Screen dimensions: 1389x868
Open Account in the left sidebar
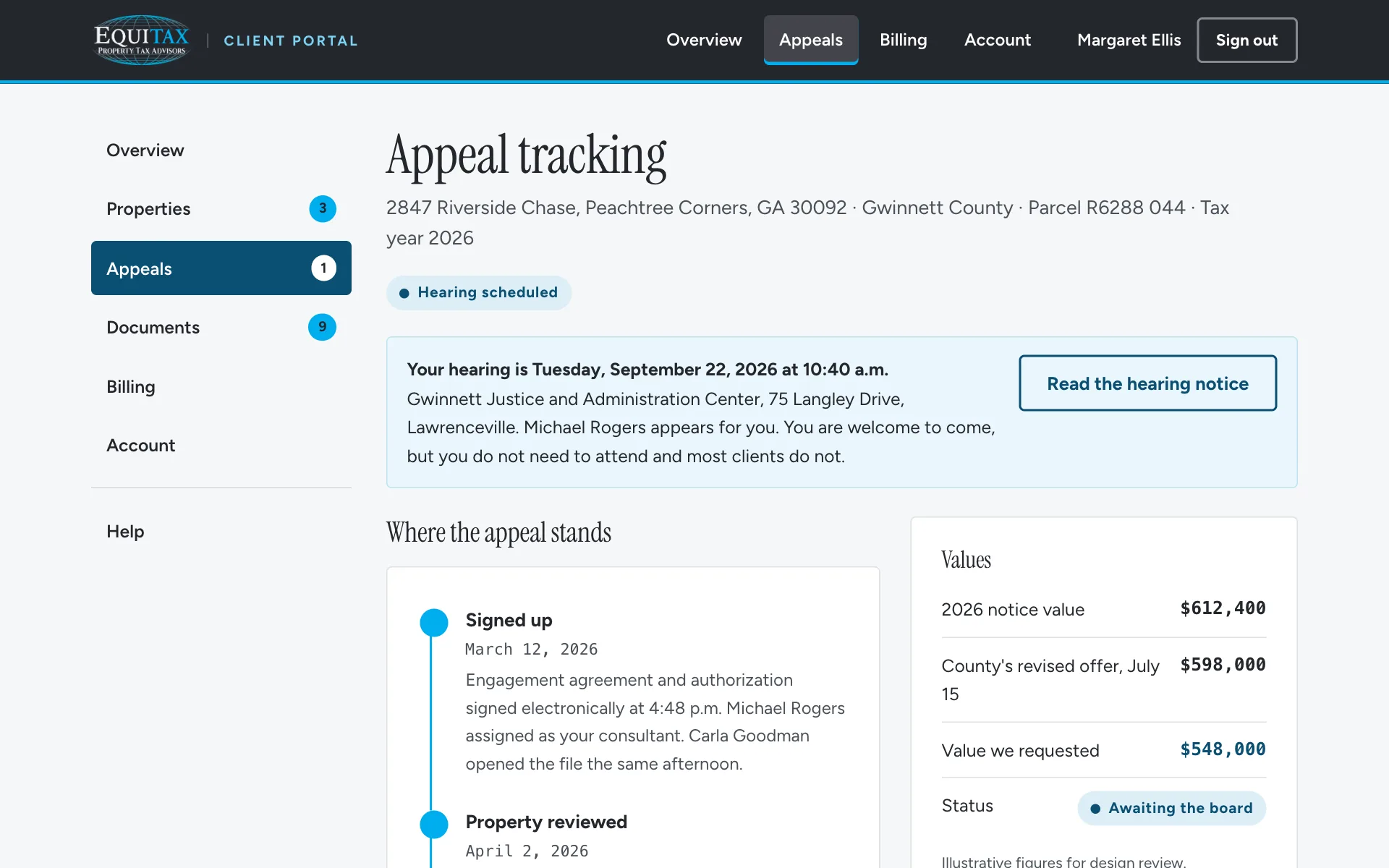[221, 445]
